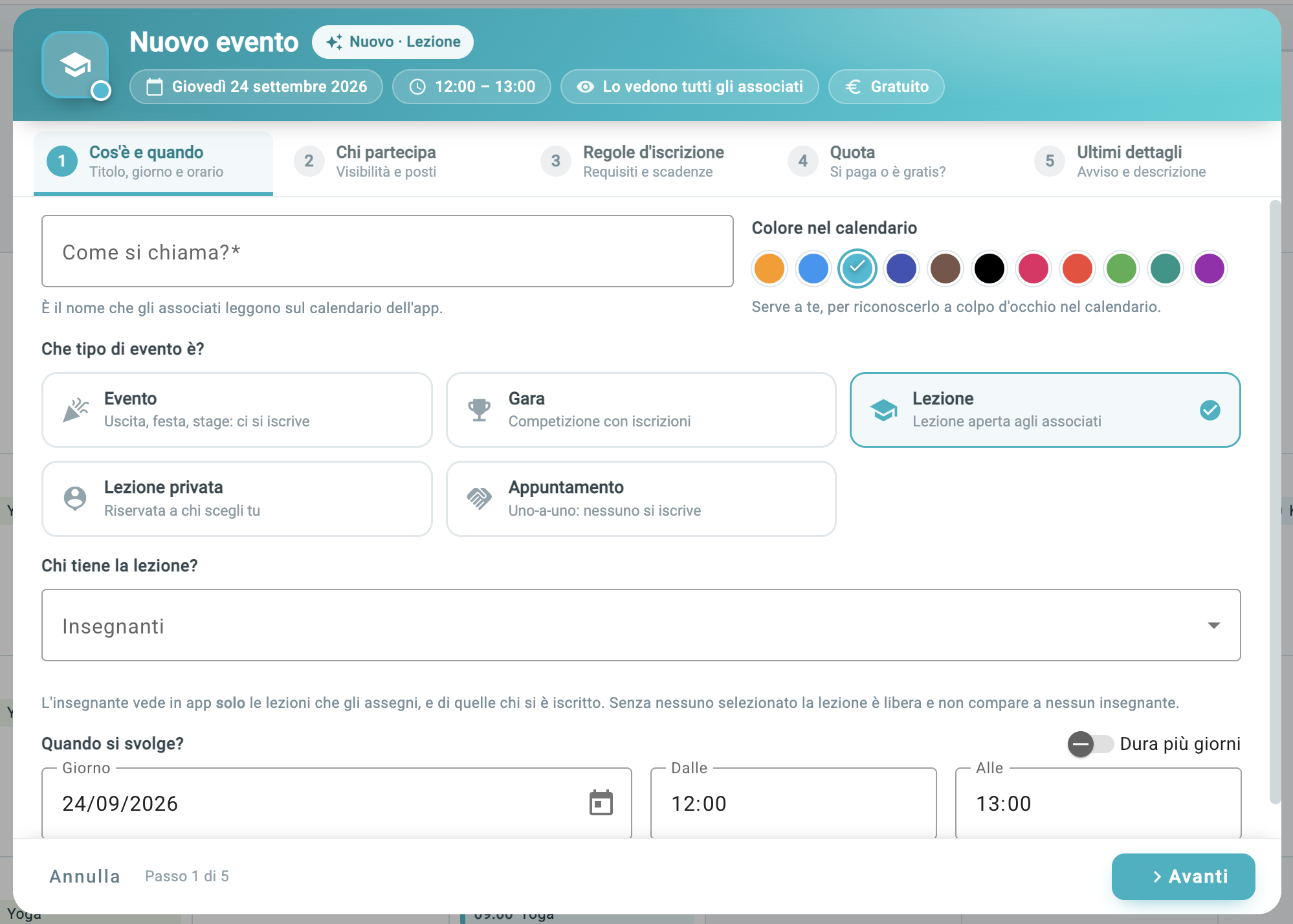The image size is (1293, 924).
Task: Click the Chi tiene la lezione? heading
Action: (120, 566)
